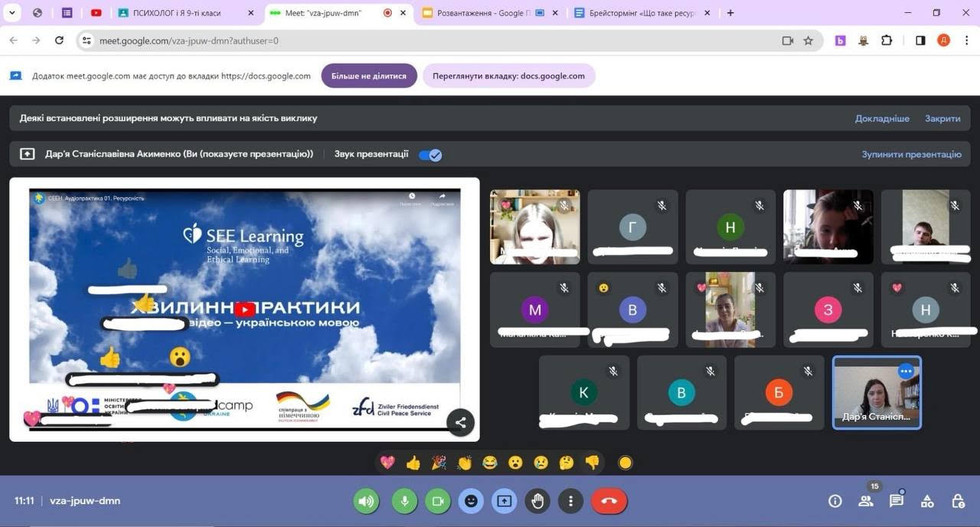This screenshot has width=980, height=527.
Task: View site information icon in address bar
Action: point(87,41)
